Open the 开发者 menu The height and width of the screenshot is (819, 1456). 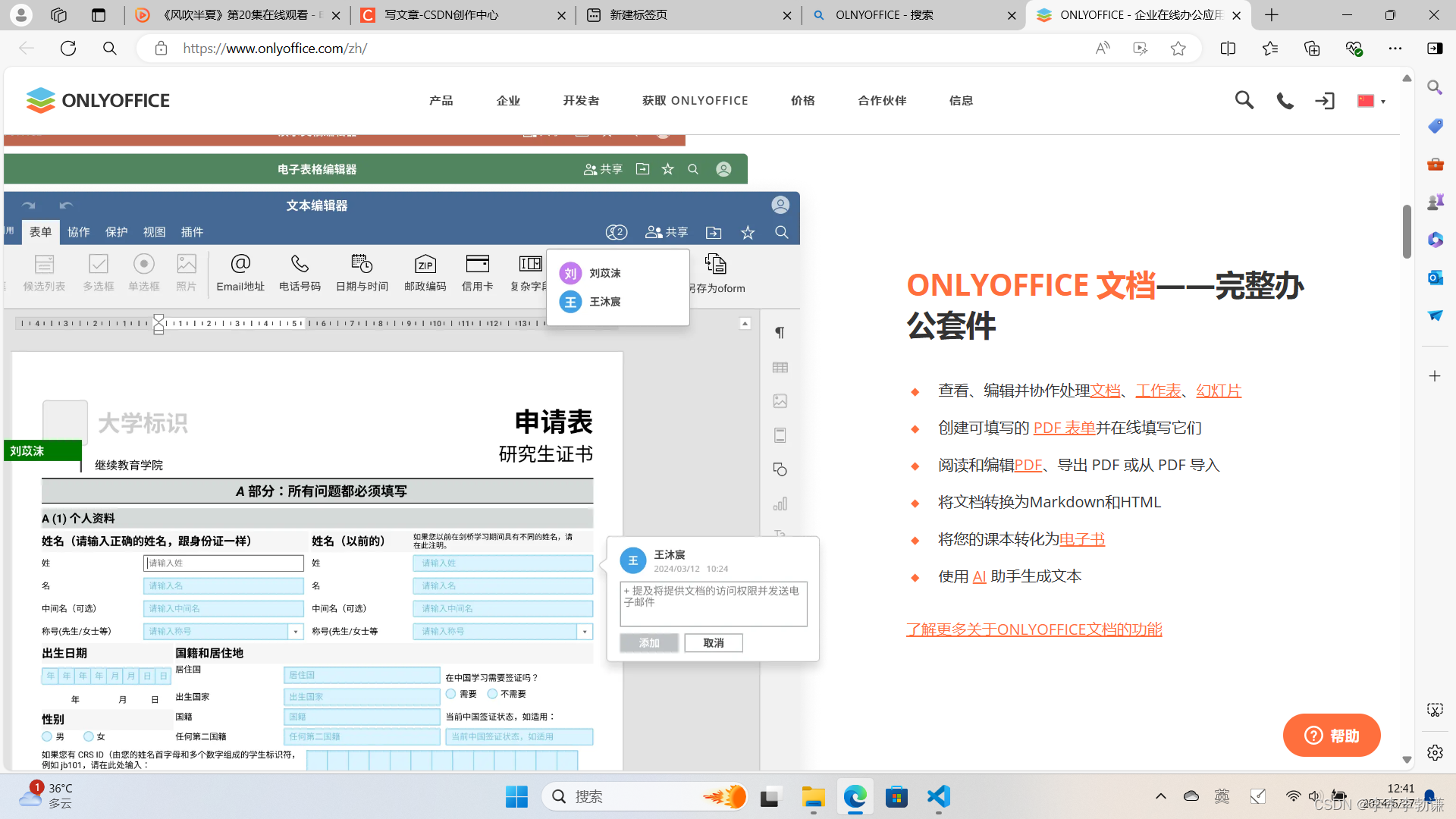pyautogui.click(x=581, y=100)
